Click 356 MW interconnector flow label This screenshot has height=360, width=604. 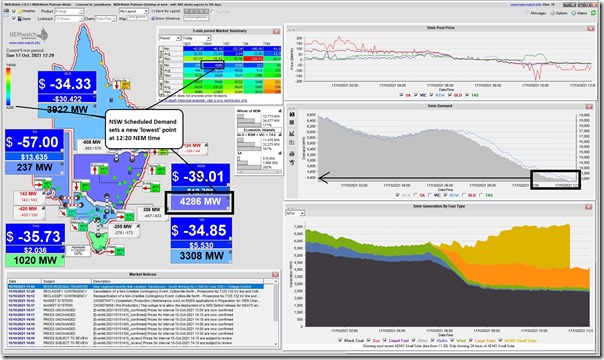pyautogui.click(x=152, y=210)
